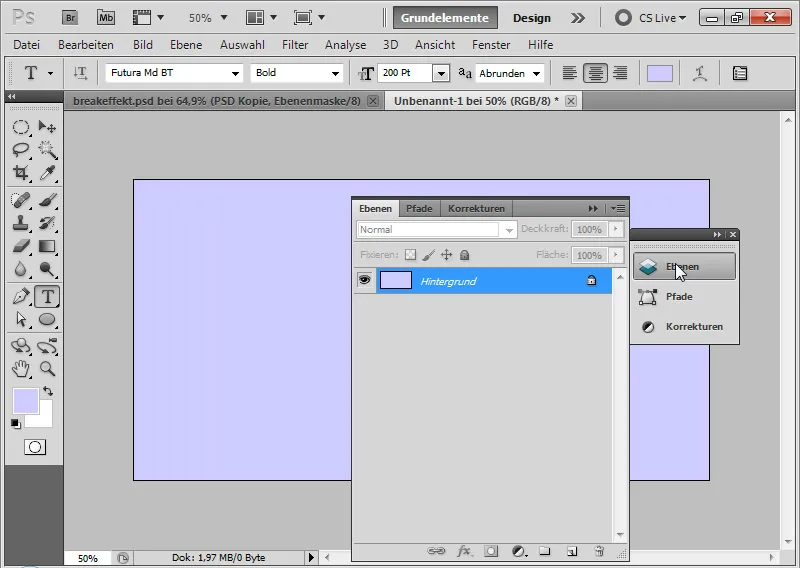Switch to Design workspace

[532, 18]
